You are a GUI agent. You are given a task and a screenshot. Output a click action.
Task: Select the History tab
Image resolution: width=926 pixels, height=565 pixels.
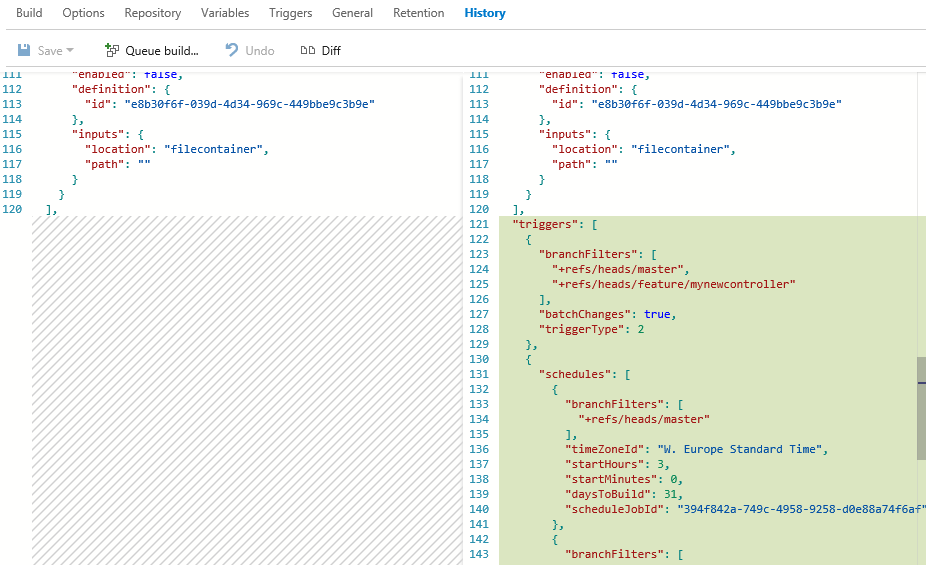[x=485, y=13]
